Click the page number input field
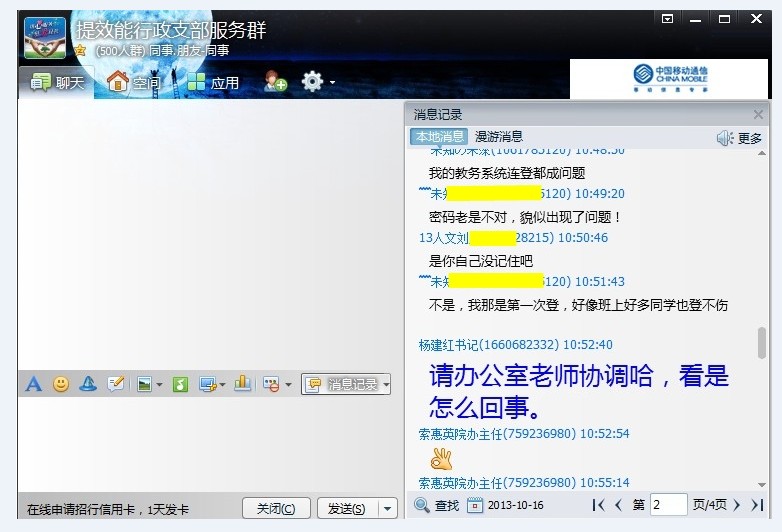Screen dimensions: 782x532 668,506
